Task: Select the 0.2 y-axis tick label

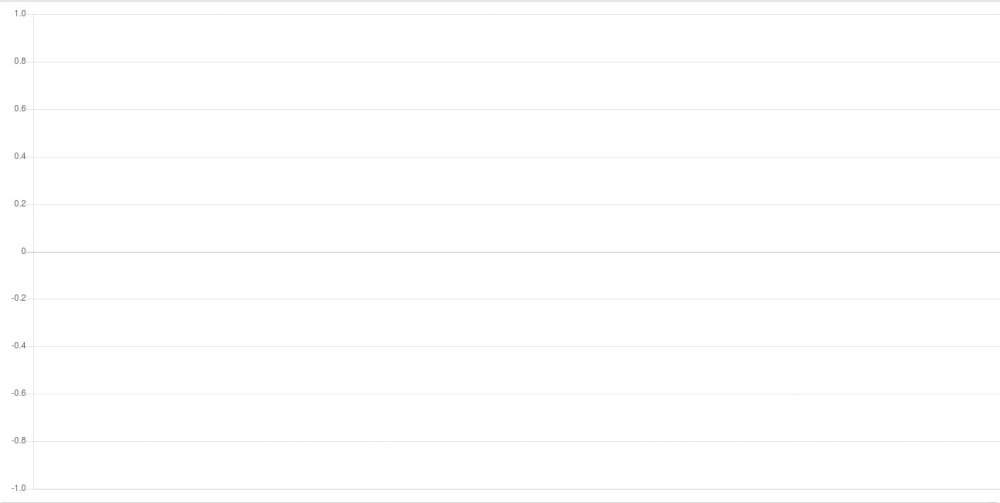Action: point(20,204)
